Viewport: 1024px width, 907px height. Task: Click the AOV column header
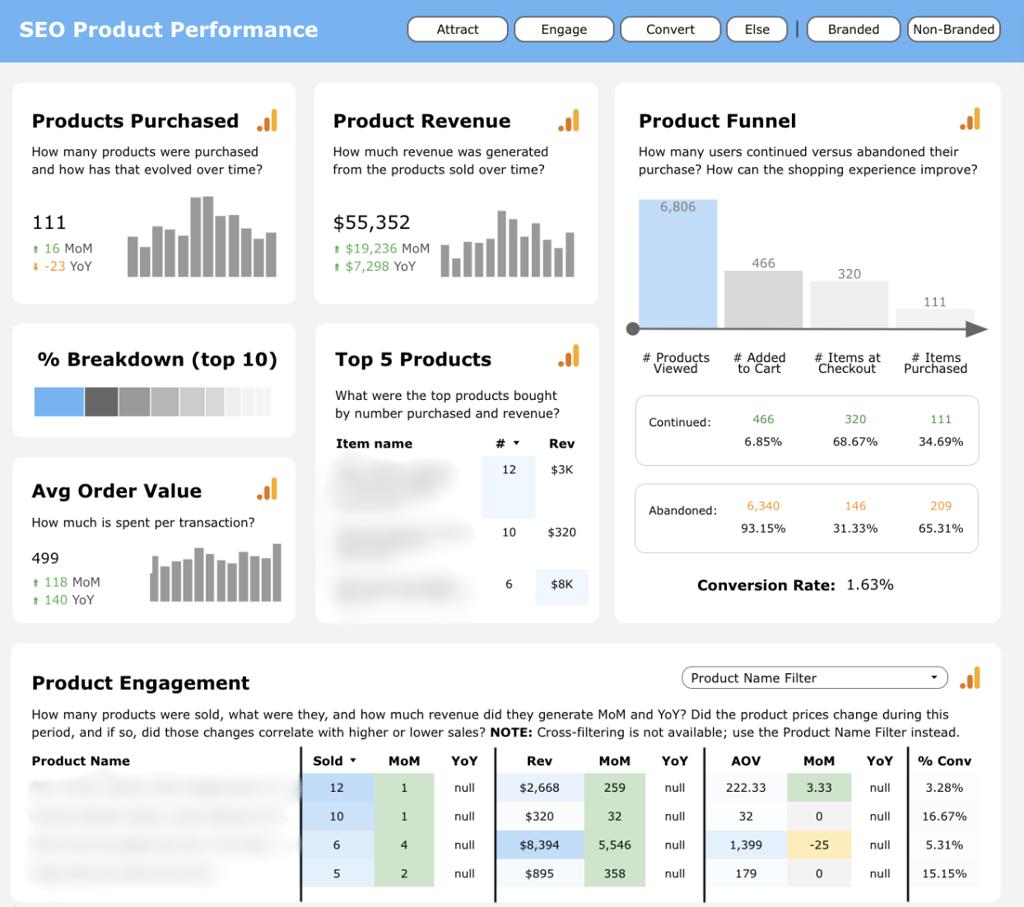pyautogui.click(x=746, y=761)
